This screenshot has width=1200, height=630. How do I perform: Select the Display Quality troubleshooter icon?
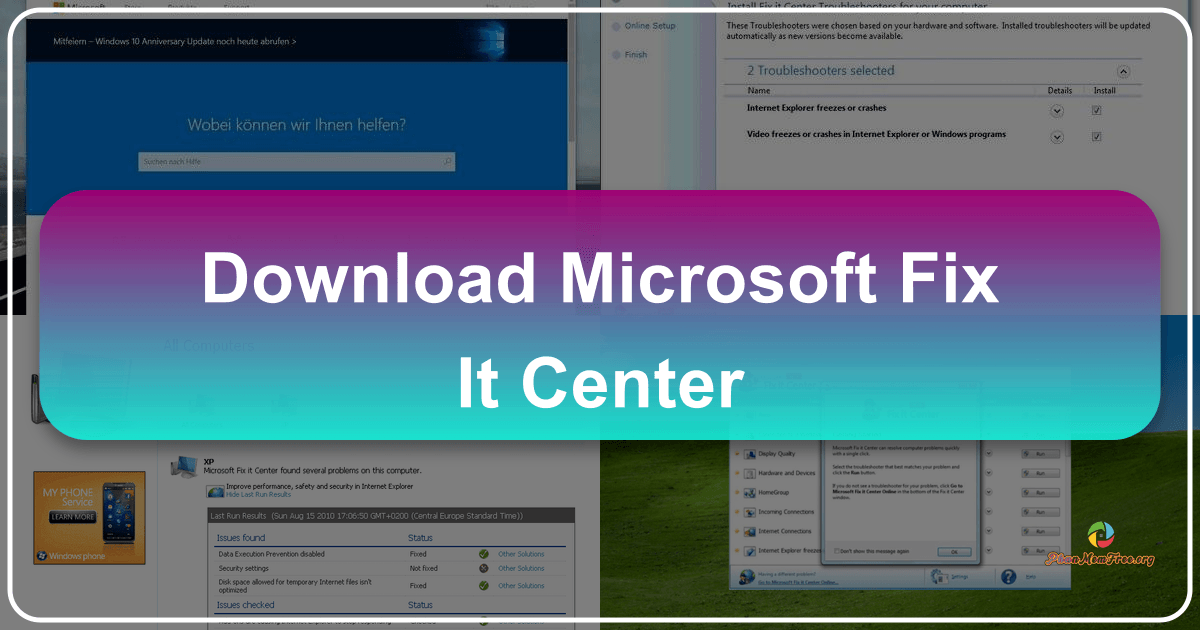coord(750,454)
